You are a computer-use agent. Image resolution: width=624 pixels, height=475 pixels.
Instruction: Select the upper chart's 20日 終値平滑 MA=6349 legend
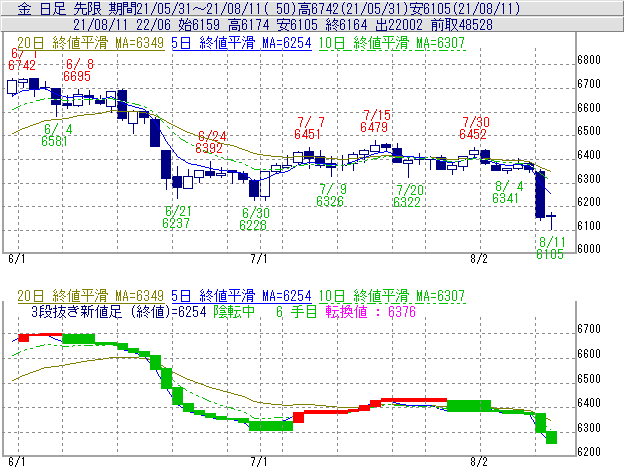click(91, 43)
